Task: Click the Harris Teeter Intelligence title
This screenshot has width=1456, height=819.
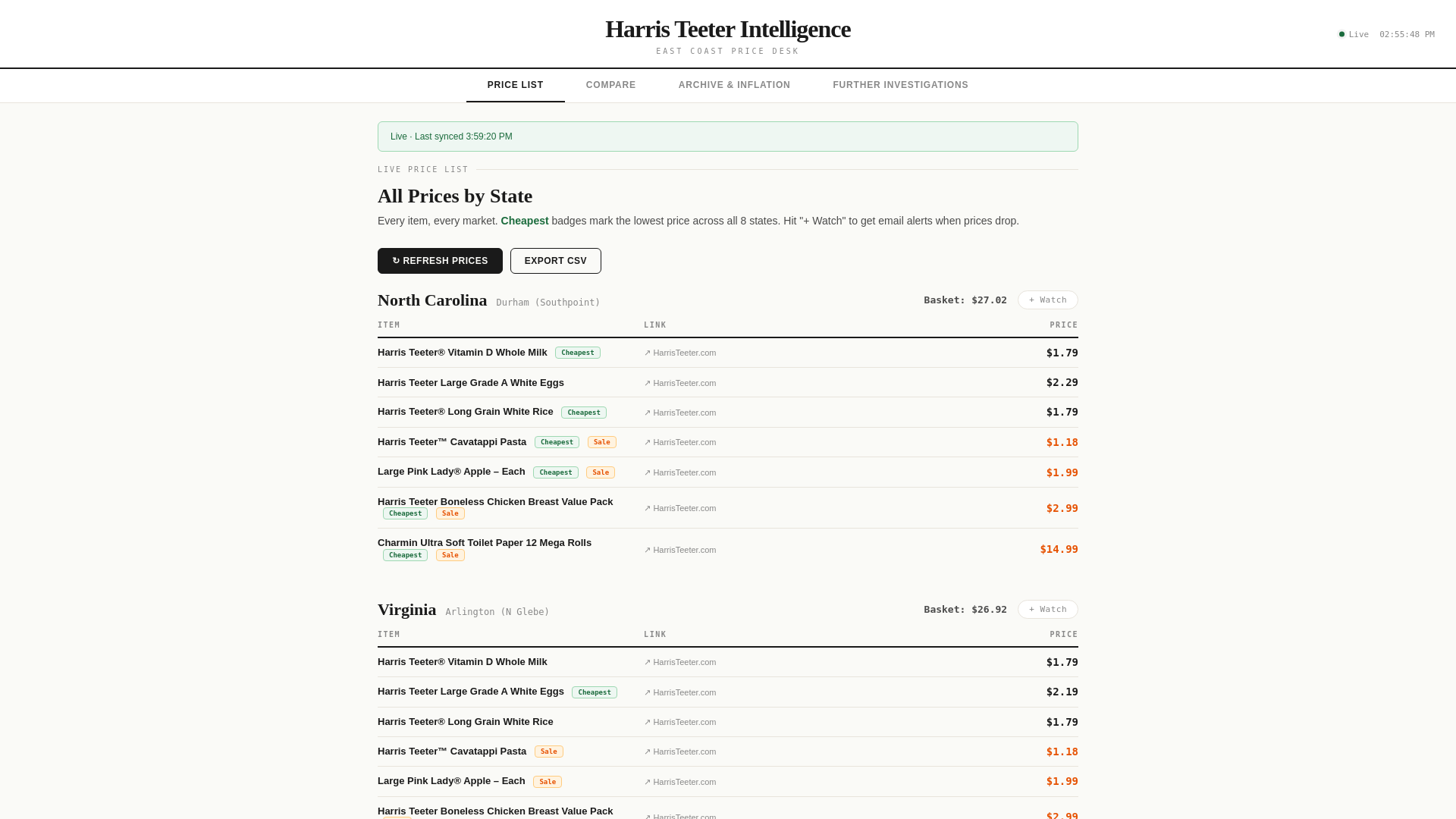Action: click(x=728, y=30)
